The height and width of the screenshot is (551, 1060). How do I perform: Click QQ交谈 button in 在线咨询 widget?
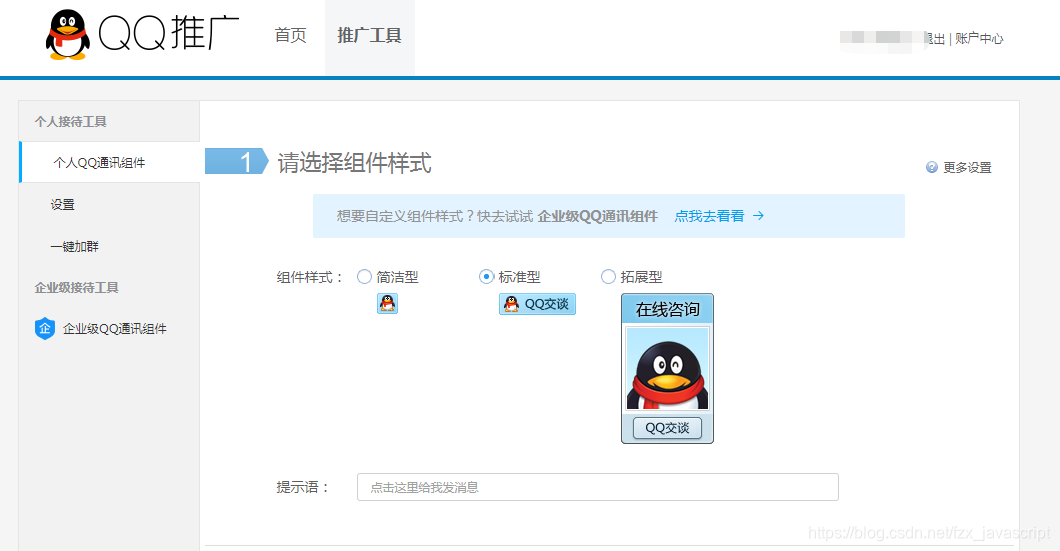click(x=667, y=428)
